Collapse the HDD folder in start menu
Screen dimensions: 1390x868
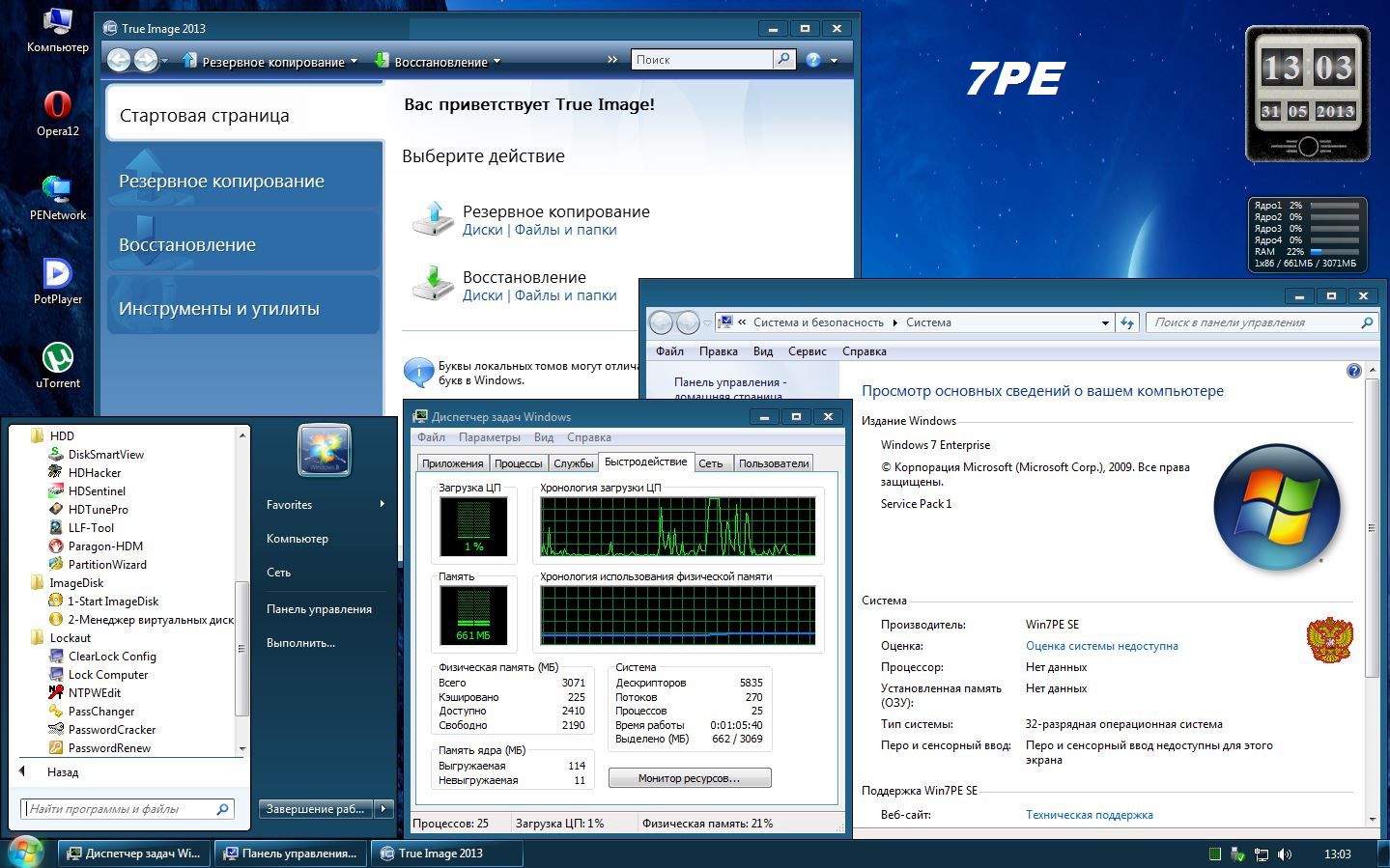[53, 435]
